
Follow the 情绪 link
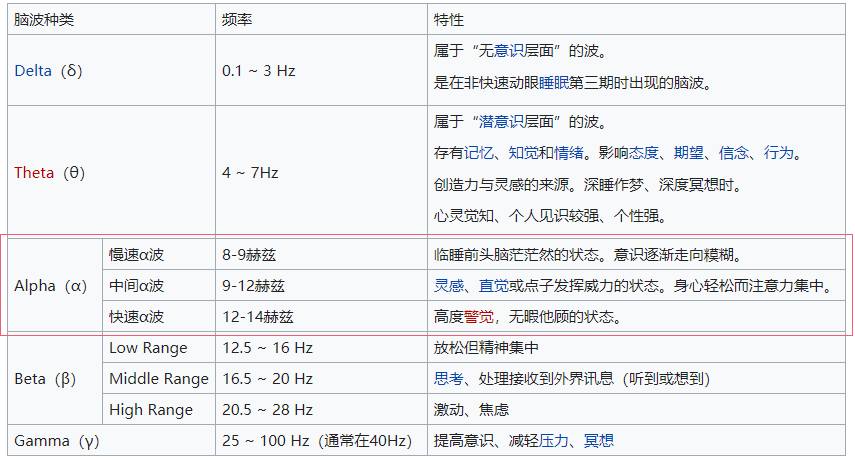coord(568,153)
